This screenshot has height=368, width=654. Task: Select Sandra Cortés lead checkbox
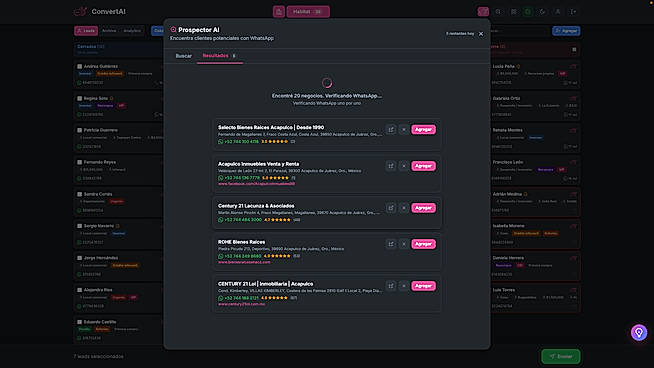pyautogui.click(x=79, y=194)
